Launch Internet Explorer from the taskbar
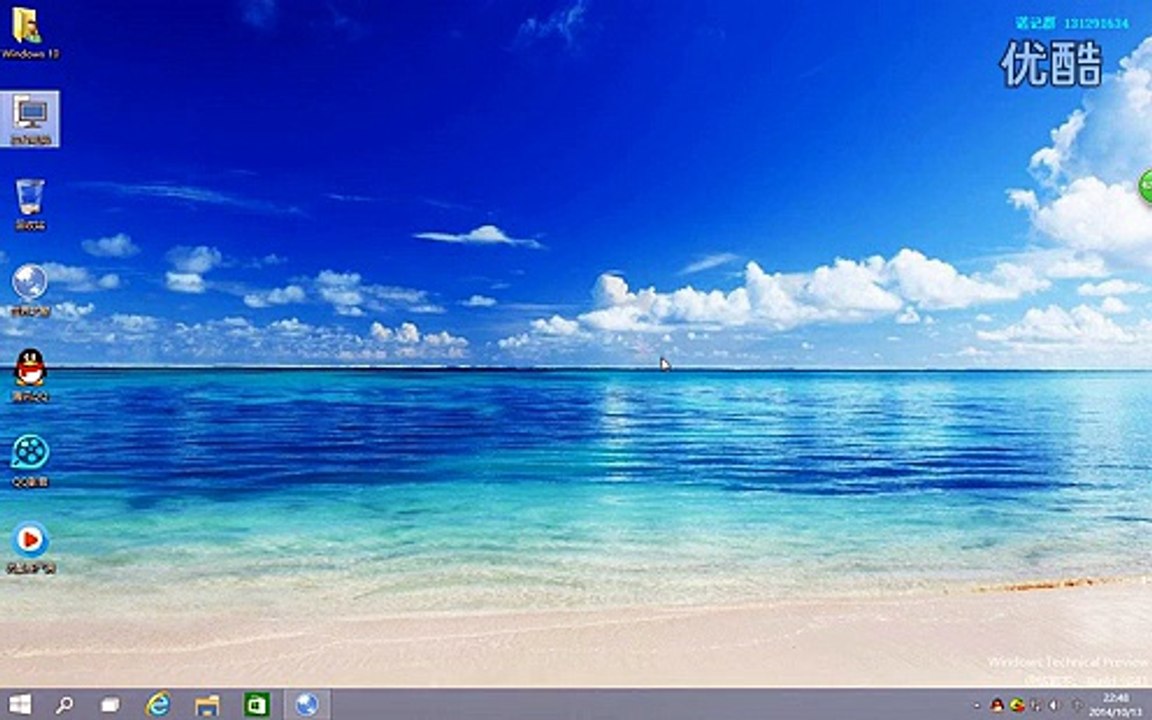 pos(158,705)
